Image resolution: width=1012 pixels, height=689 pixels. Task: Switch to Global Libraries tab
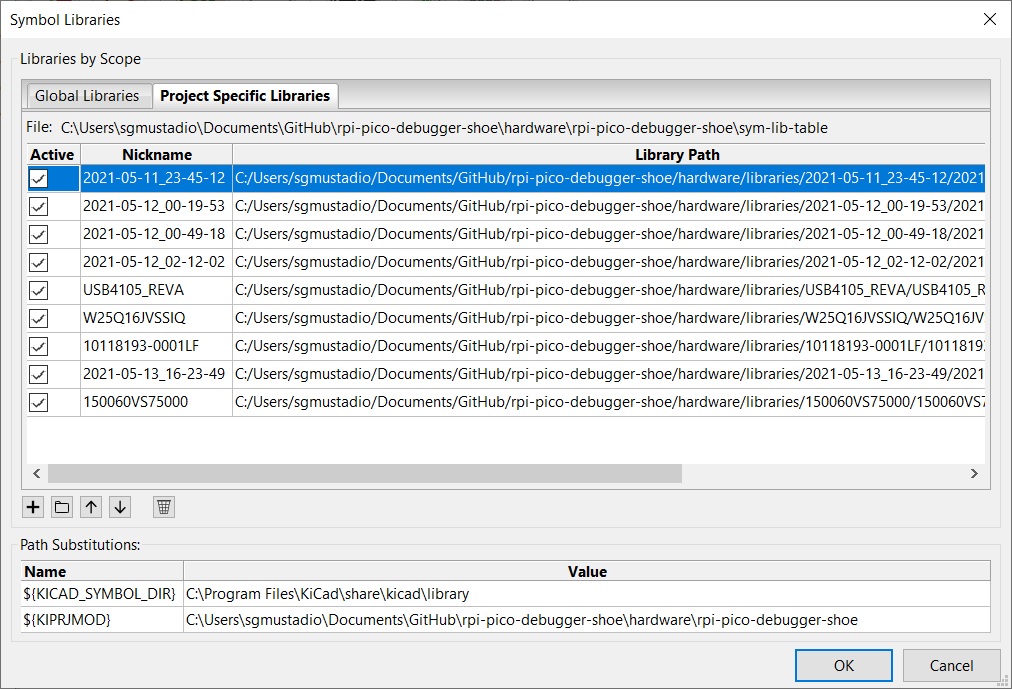87,96
